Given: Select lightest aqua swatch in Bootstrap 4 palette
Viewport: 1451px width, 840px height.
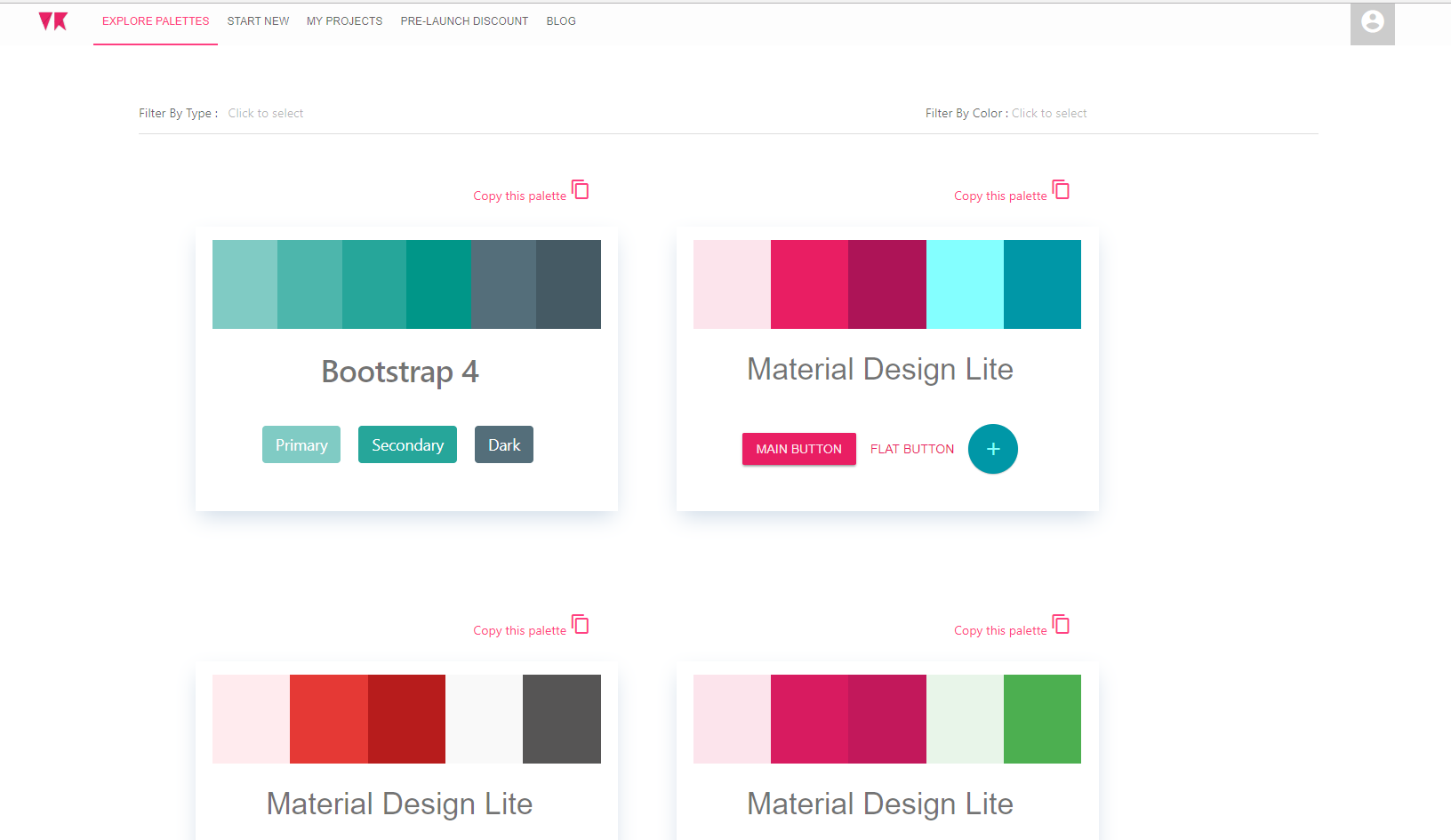Looking at the screenshot, I should [245, 284].
